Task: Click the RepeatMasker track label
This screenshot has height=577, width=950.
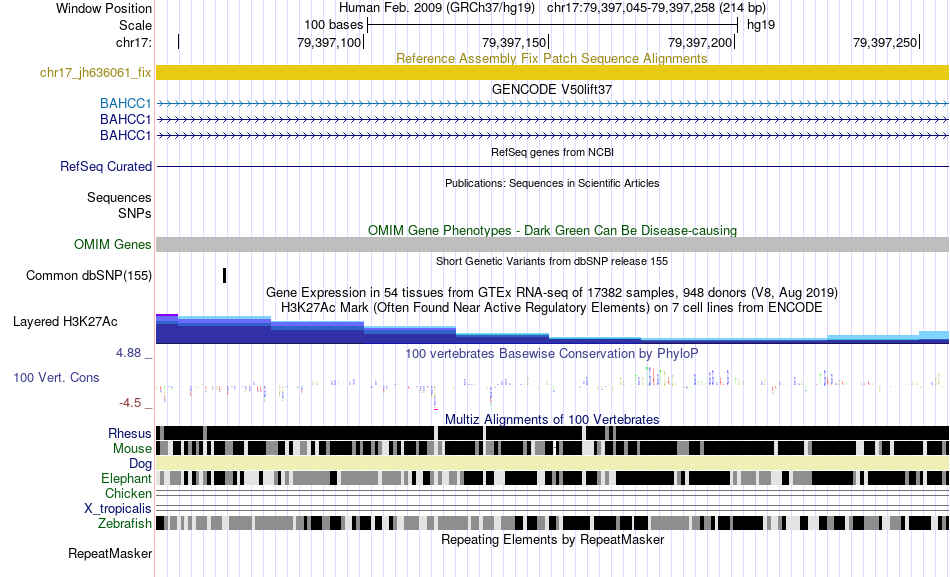Action: coord(110,553)
